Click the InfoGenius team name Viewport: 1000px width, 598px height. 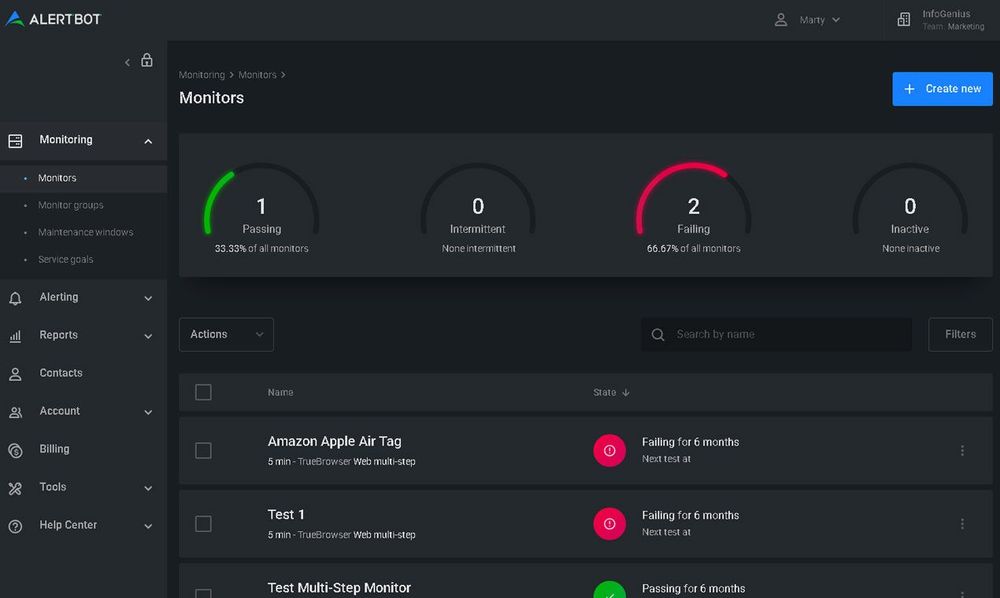[x=946, y=14]
